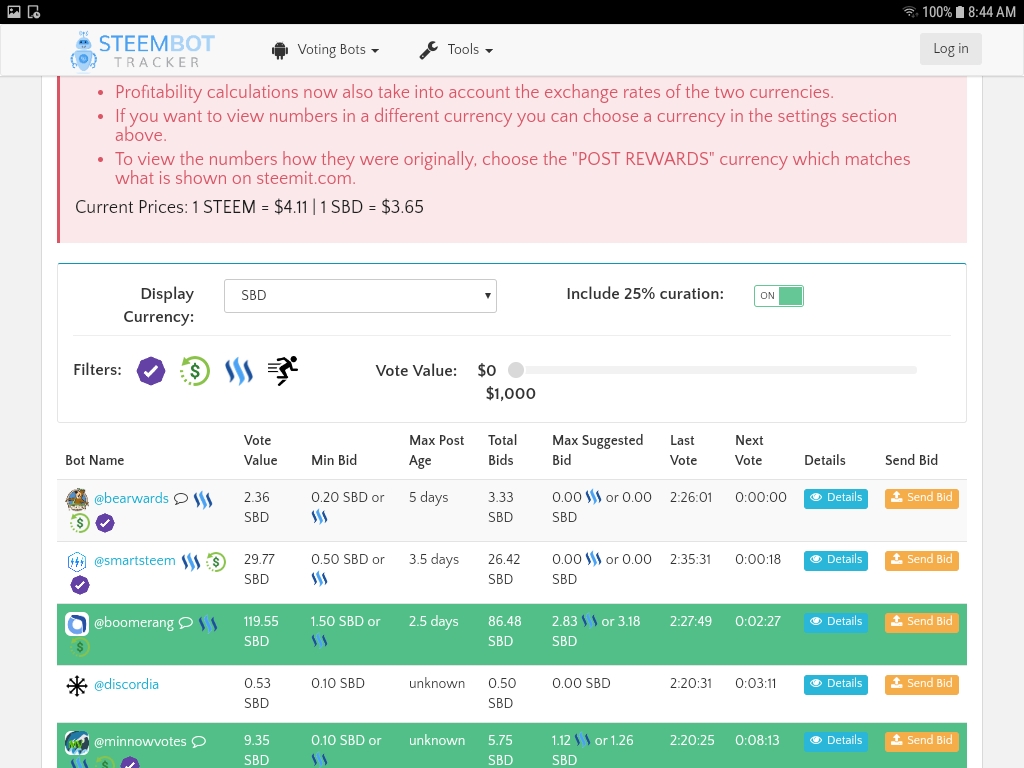Screen dimensions: 1024x768
Task: Click the Total Bids column header
Action: pos(502,451)
